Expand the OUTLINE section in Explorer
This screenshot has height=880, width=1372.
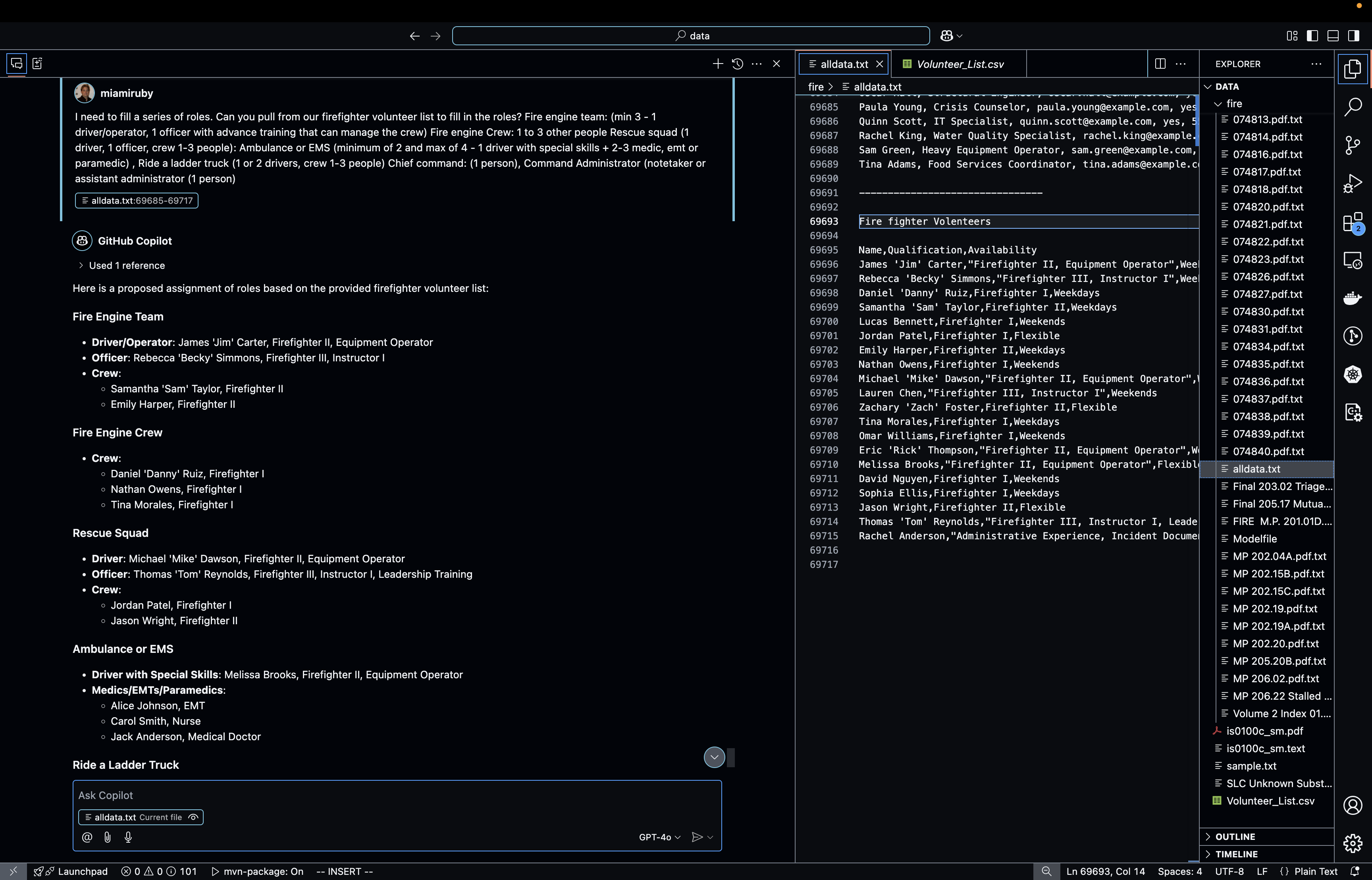(x=1235, y=837)
